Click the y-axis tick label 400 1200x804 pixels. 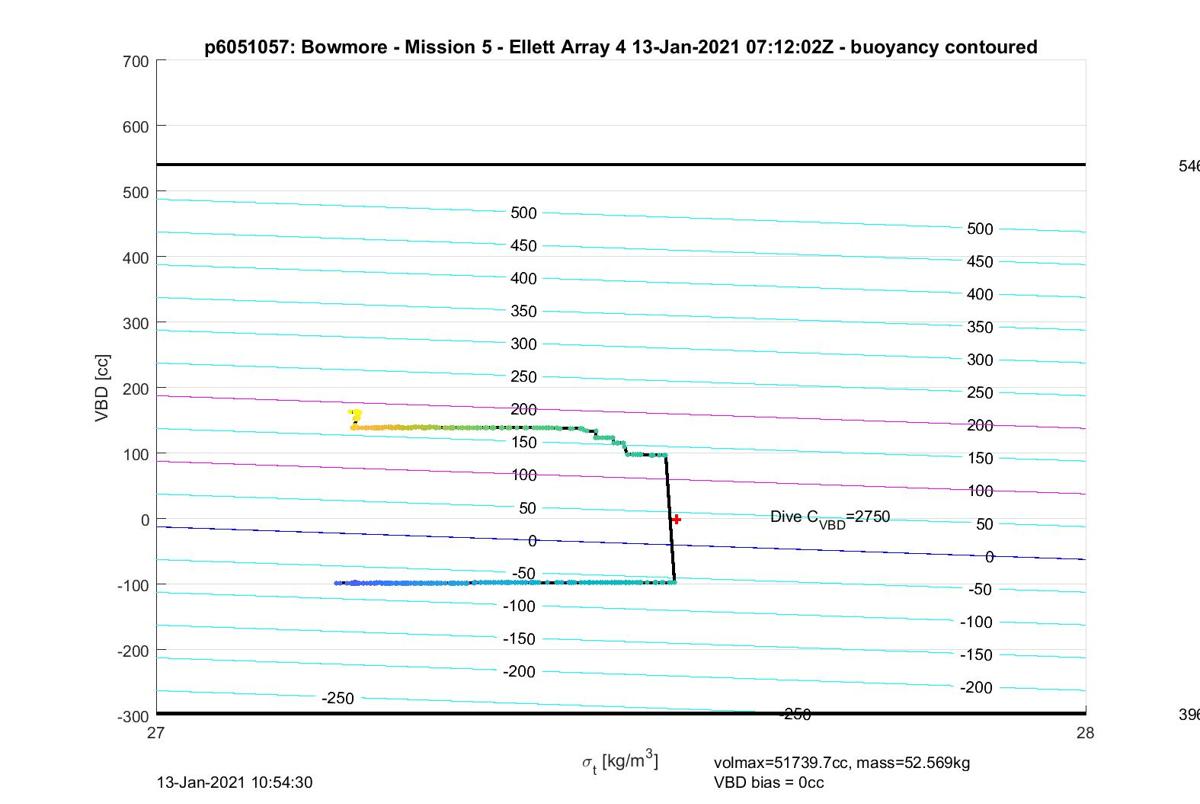(x=137, y=258)
